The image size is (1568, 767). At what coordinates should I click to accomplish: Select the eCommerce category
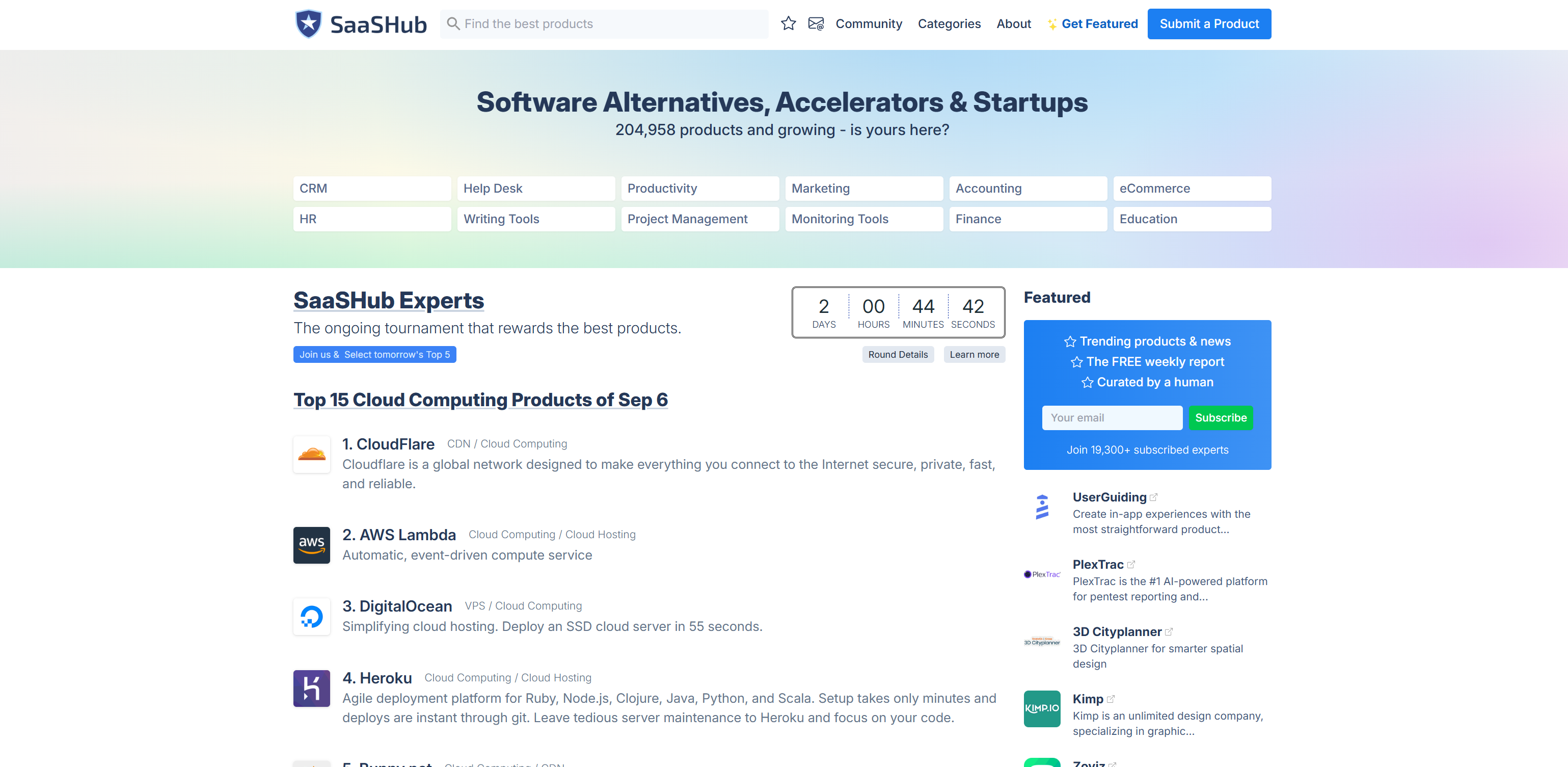1192,189
